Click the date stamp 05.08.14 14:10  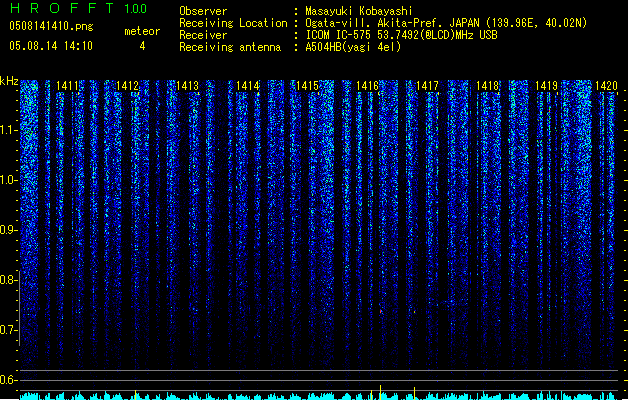coord(51,46)
